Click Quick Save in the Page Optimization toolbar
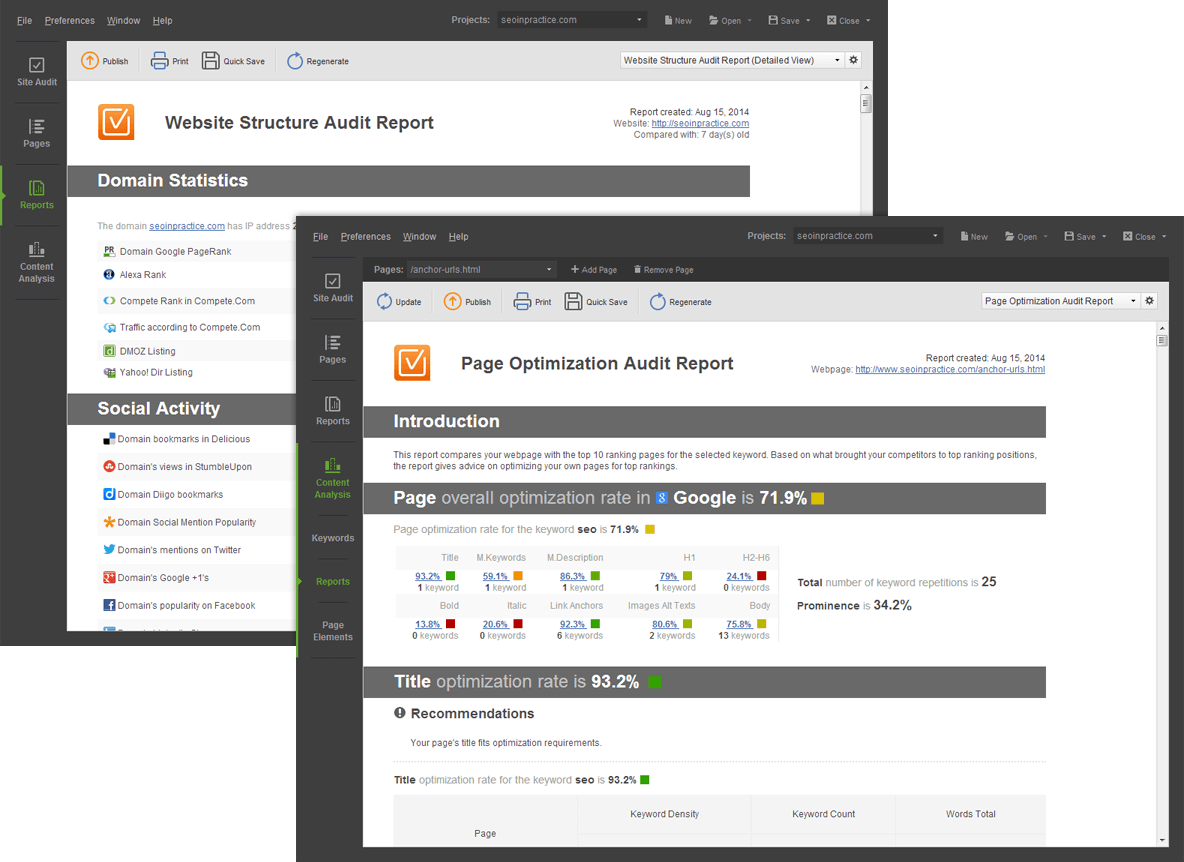 596,302
